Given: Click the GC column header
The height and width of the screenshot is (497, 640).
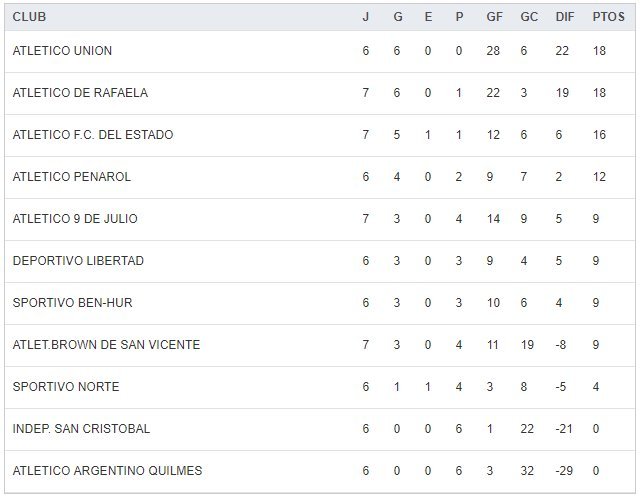Looking at the screenshot, I should click(x=529, y=17).
